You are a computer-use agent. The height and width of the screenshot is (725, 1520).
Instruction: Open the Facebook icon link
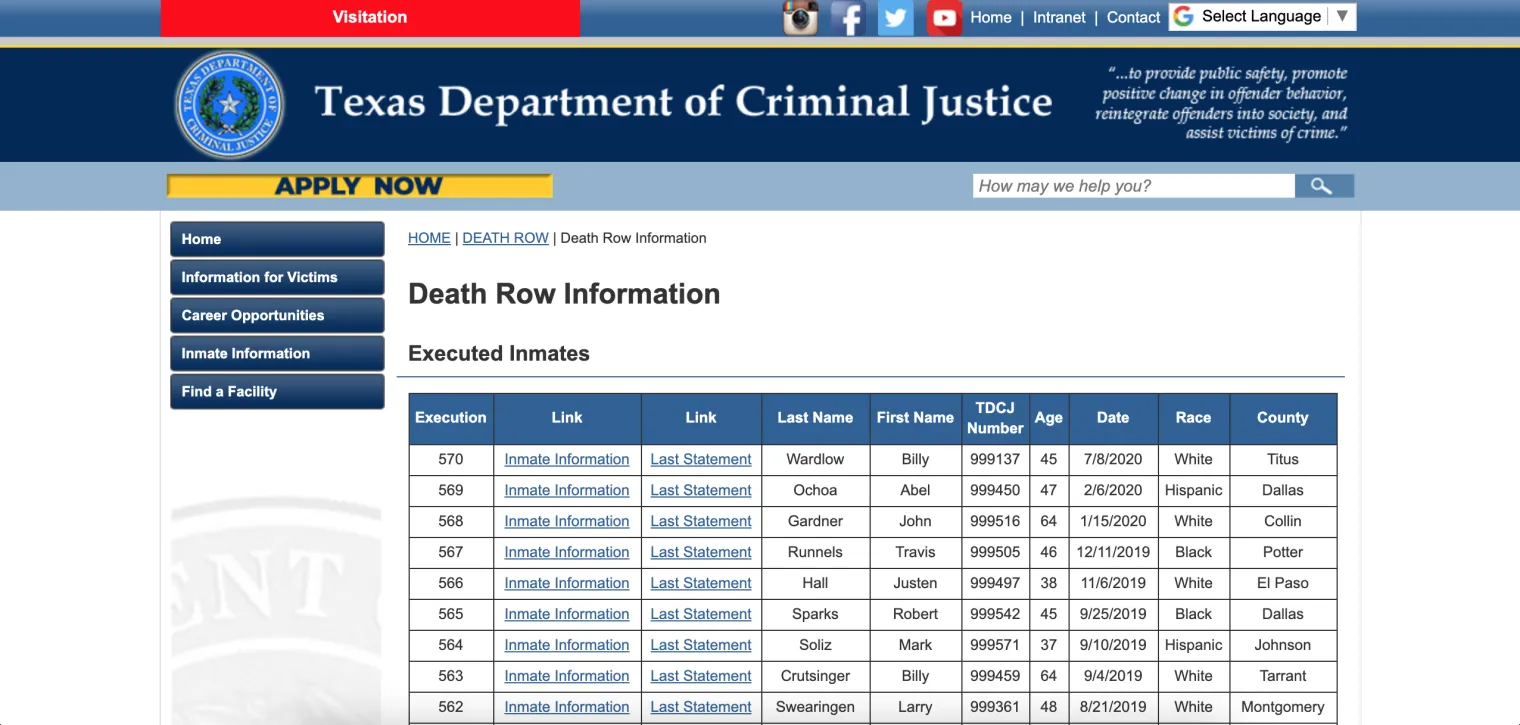pos(848,18)
